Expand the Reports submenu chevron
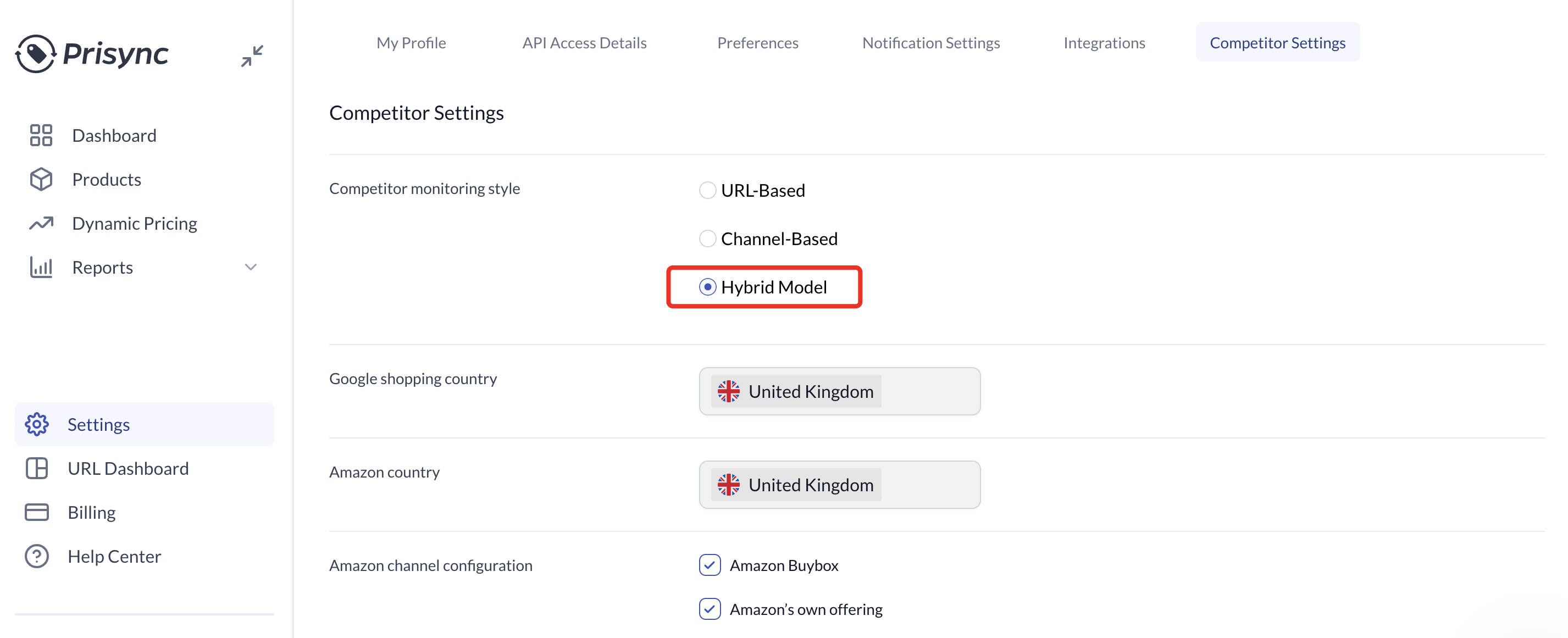Screen dimensions: 1568x638 tap(251, 267)
